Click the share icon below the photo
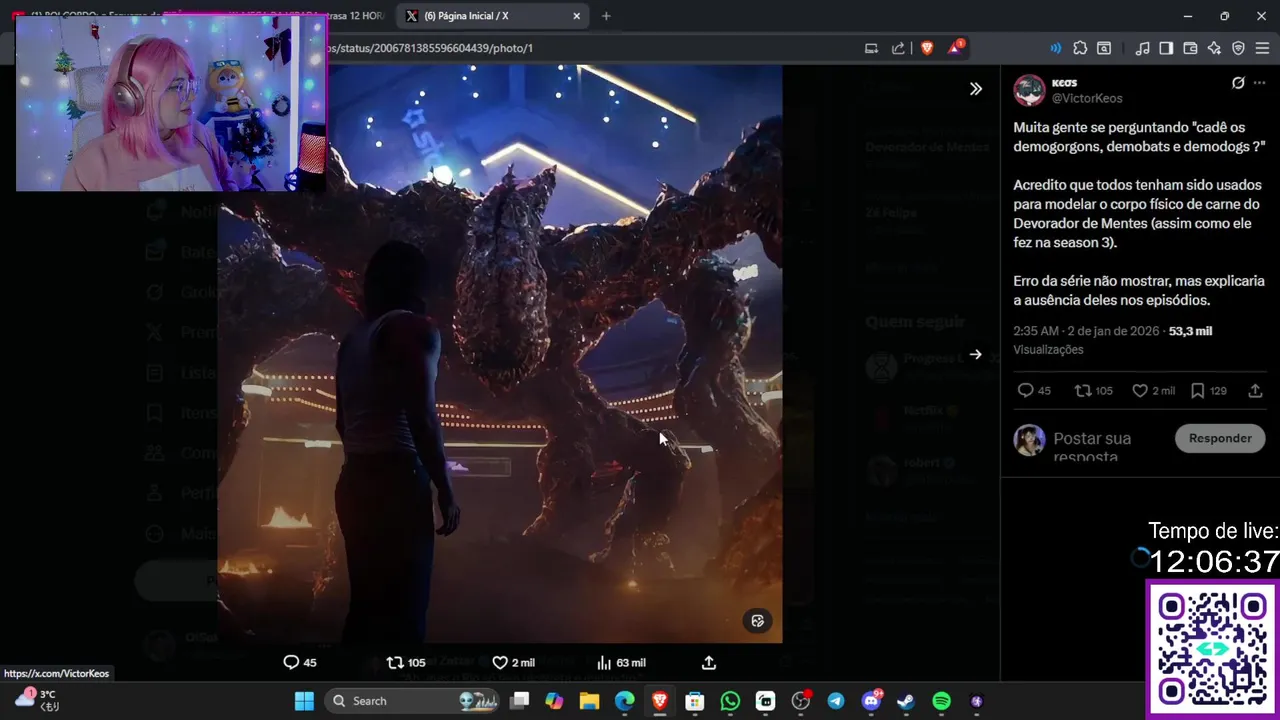This screenshot has width=1280, height=720. [x=709, y=662]
